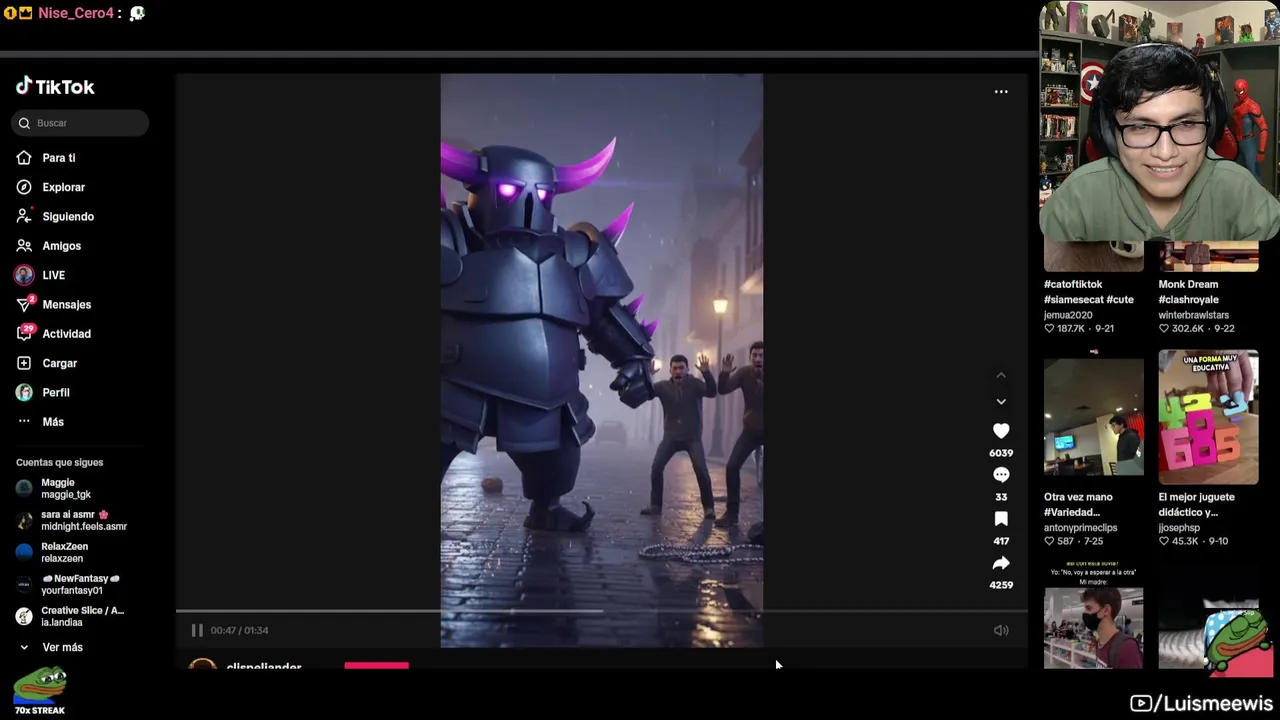The image size is (1280, 720).
Task: Go to next video with down chevron
Action: (x=1001, y=401)
